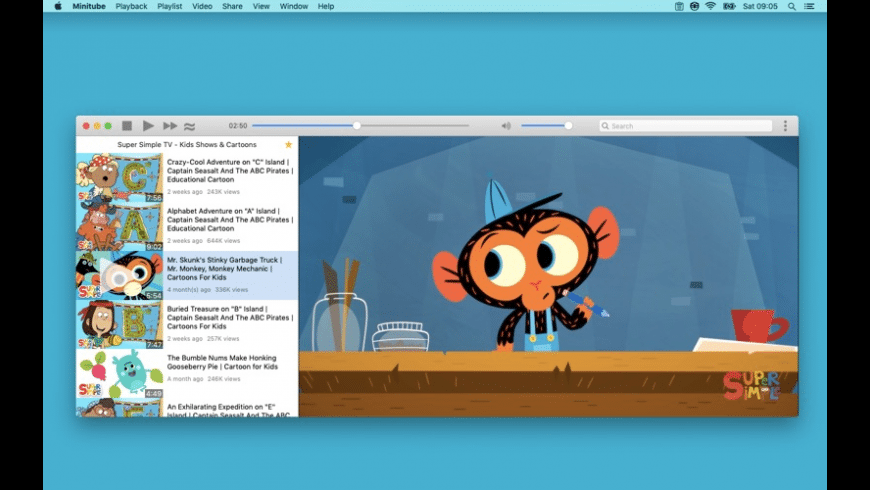Minimize Minitube with the yellow button
The image size is (870, 490).
pos(97,126)
